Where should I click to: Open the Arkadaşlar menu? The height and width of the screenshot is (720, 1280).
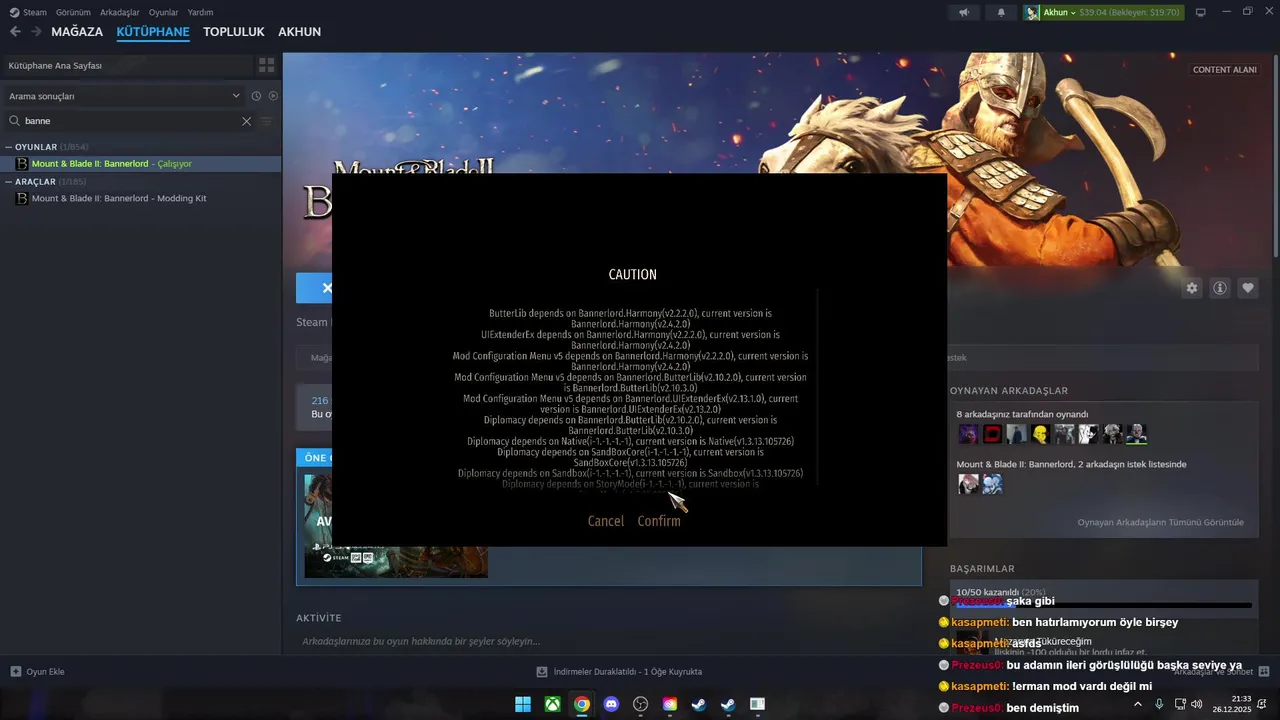coord(120,12)
